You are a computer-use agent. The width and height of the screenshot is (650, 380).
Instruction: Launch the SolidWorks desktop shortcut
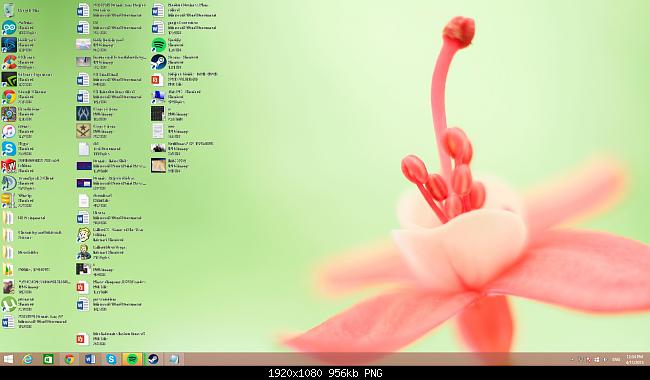coord(8,166)
